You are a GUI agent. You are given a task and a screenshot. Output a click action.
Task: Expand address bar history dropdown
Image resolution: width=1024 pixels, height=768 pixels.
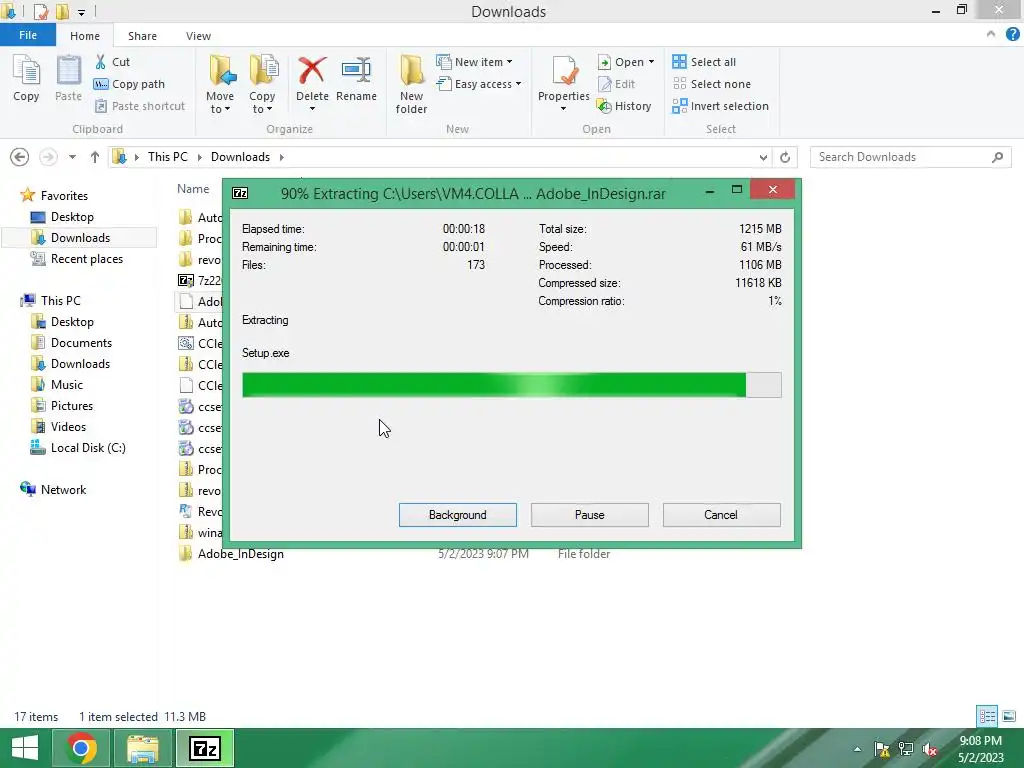763,157
